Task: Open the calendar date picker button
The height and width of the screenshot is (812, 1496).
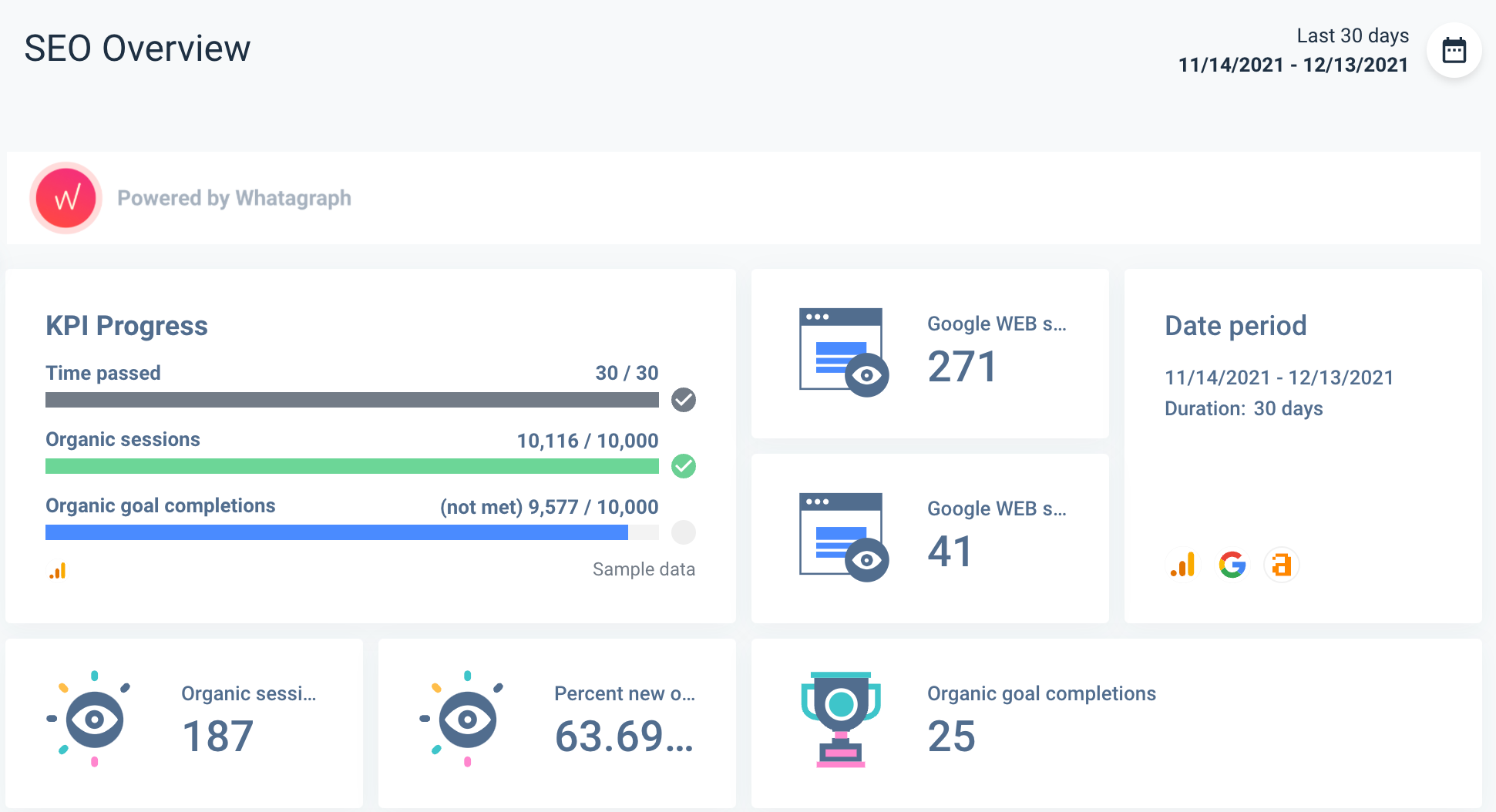Action: tap(1454, 51)
